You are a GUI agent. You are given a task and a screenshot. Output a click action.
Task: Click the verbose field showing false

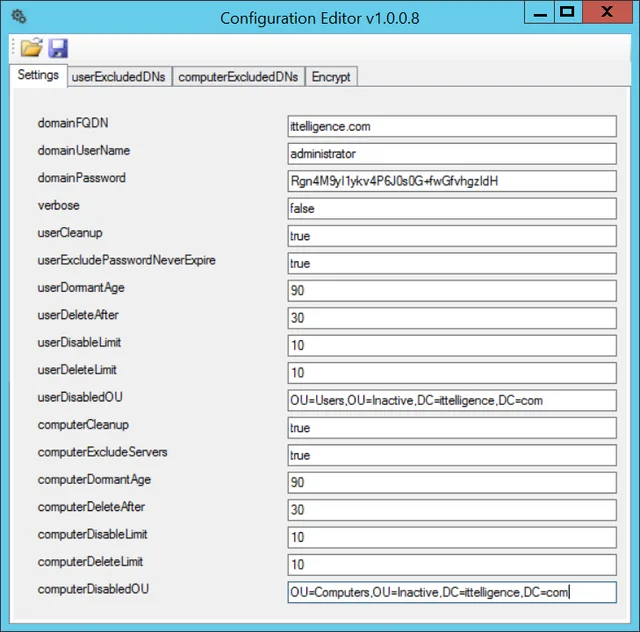pyautogui.click(x=452, y=209)
